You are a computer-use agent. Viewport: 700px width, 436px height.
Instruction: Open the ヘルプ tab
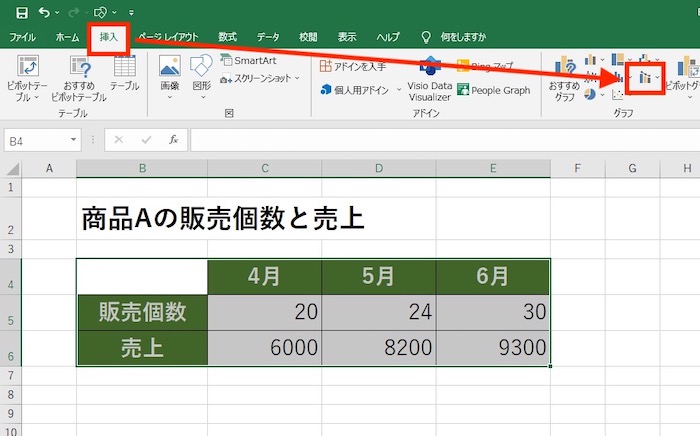coord(388,37)
